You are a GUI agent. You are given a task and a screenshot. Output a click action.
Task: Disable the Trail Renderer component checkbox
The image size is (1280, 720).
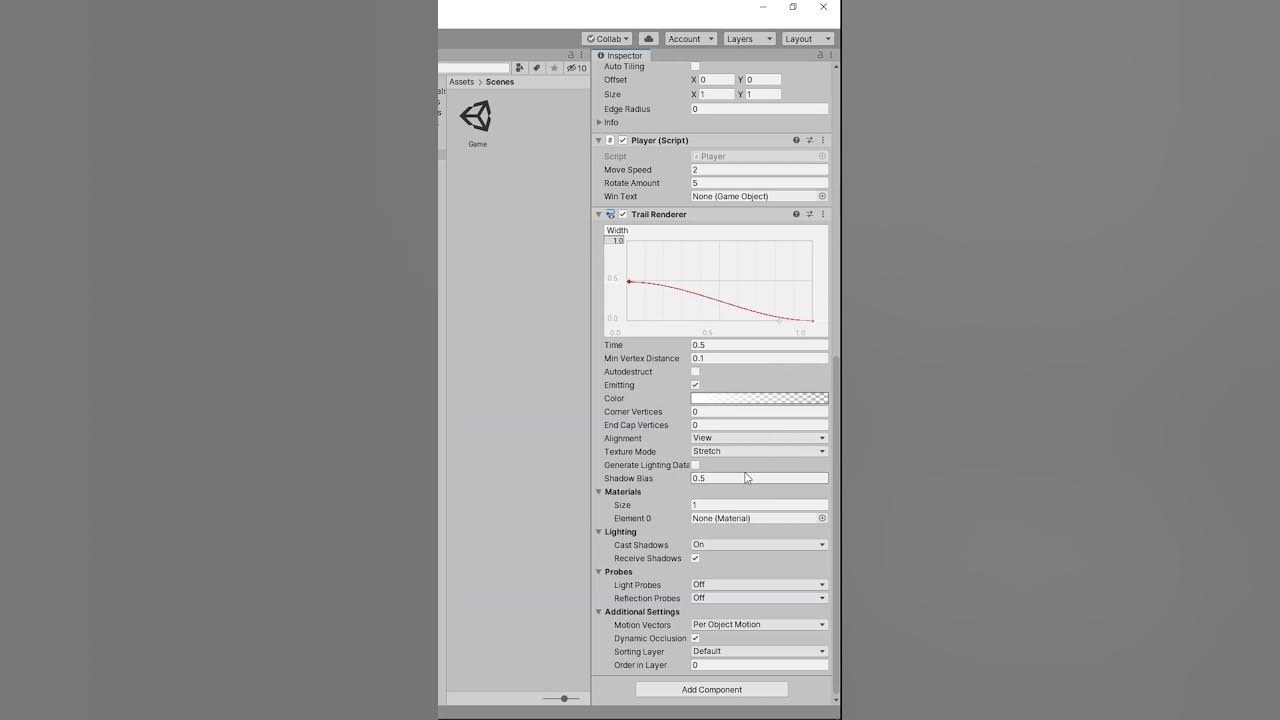[x=623, y=214]
